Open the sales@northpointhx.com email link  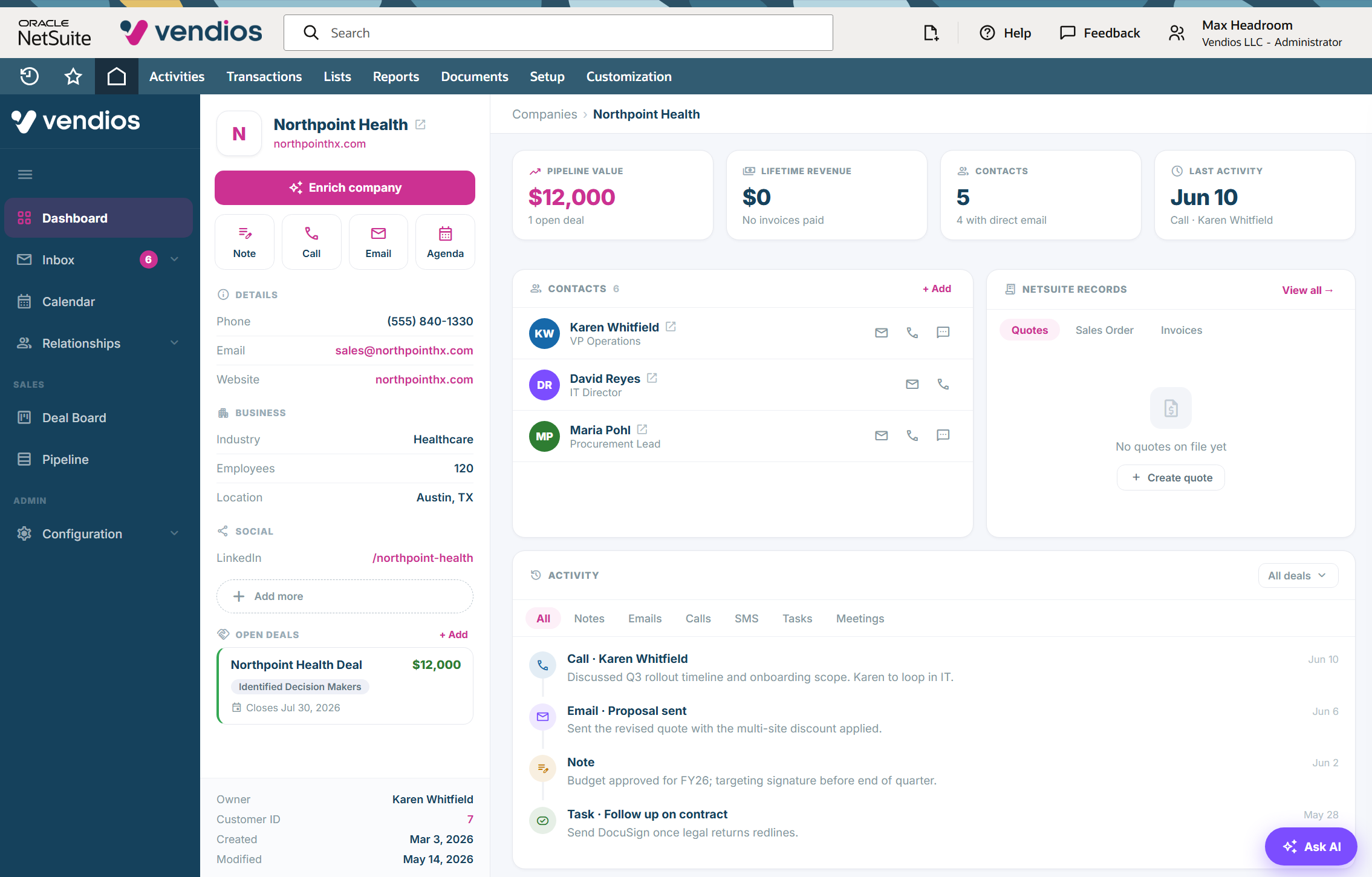click(x=404, y=351)
